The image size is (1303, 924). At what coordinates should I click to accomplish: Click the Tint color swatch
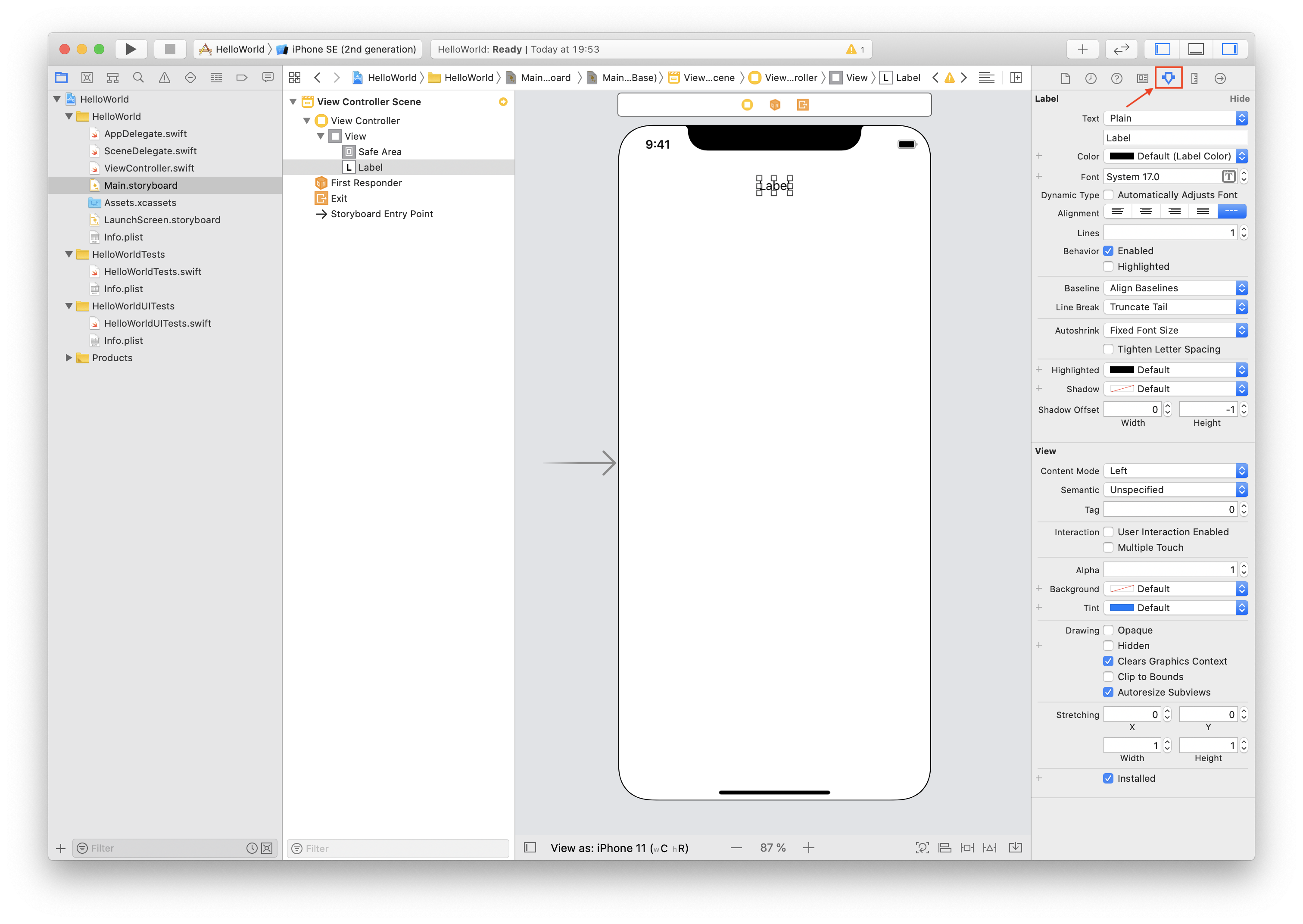click(1122, 608)
